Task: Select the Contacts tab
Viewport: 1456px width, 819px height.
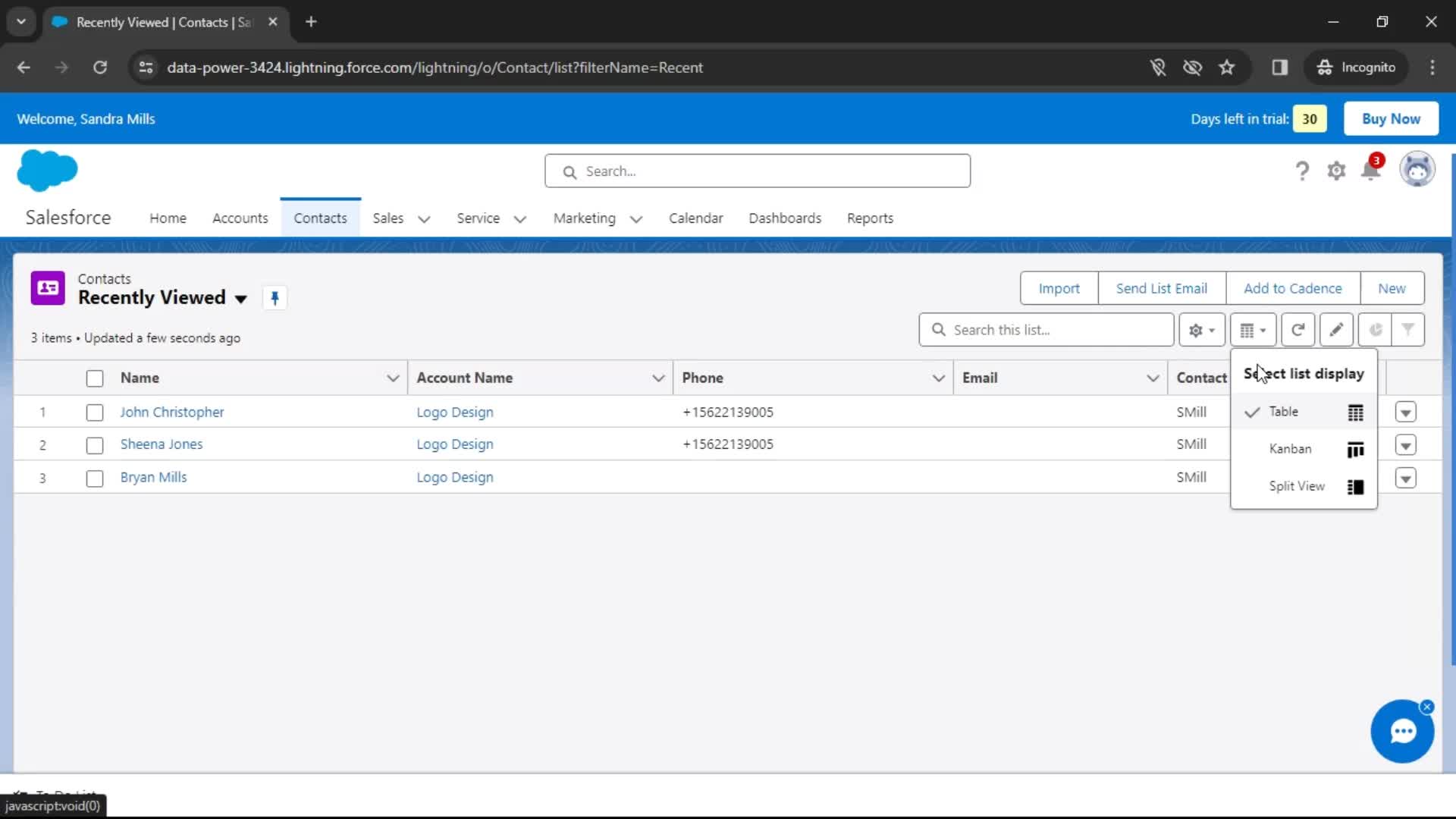Action: click(x=320, y=218)
